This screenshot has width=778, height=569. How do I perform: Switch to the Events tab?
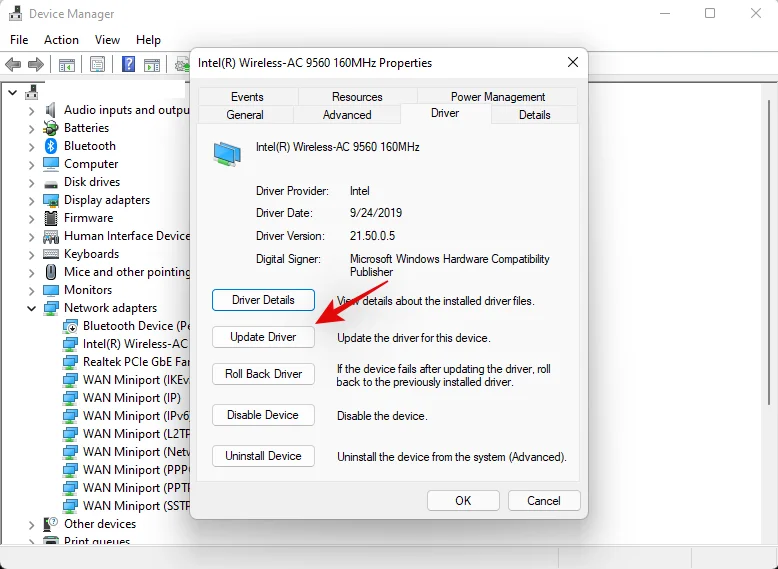point(247,96)
